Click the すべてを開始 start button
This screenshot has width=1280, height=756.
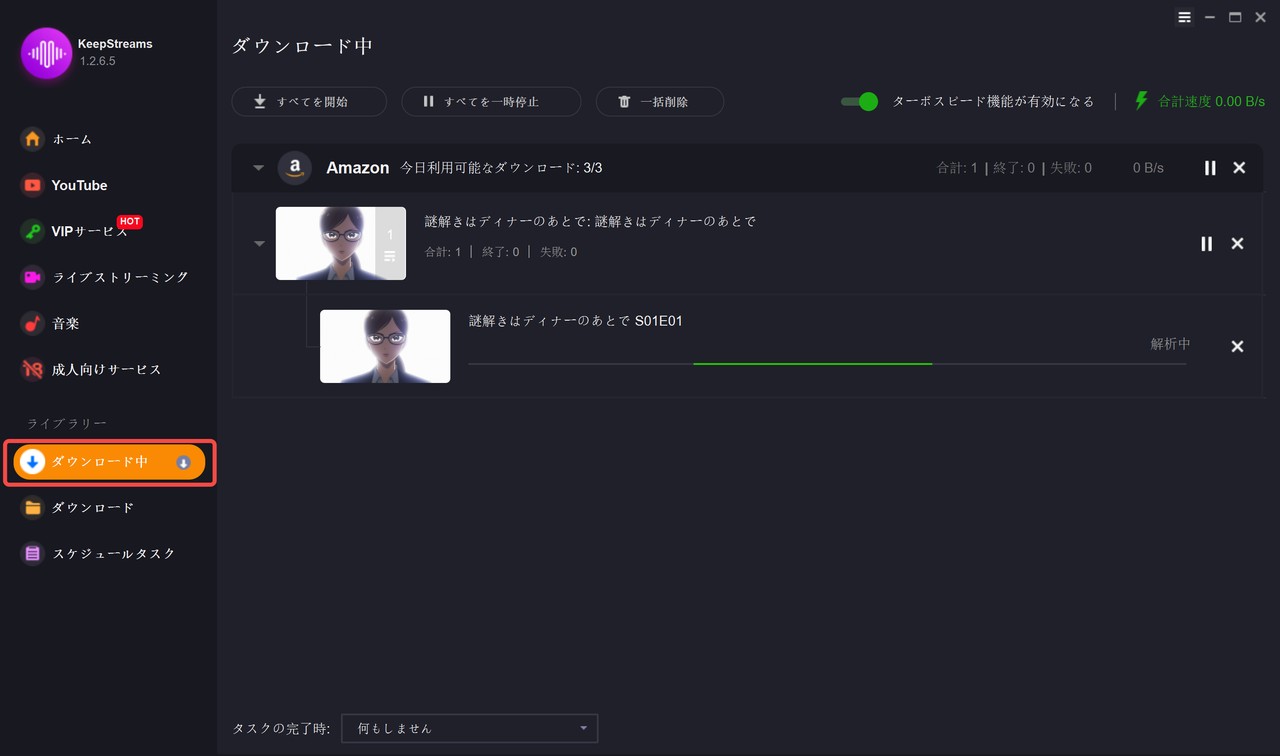309,101
